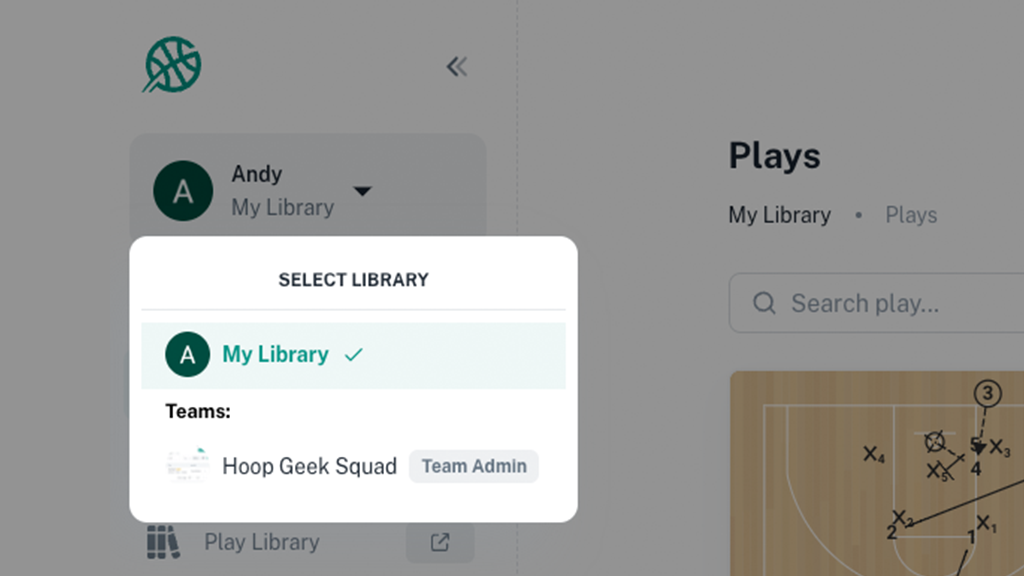Screen dimensions: 1024x576
Task: Click the Team Admin badge
Action: 474,466
